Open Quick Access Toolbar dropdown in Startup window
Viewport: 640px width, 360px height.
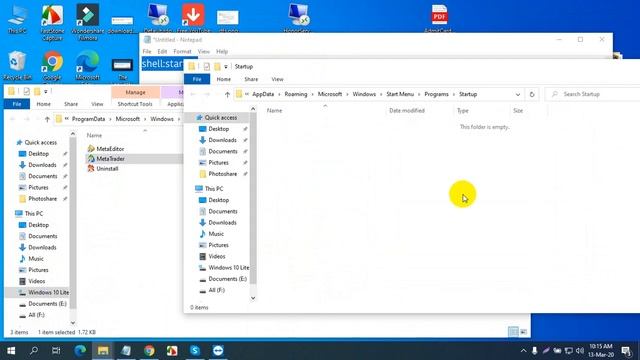pos(226,67)
